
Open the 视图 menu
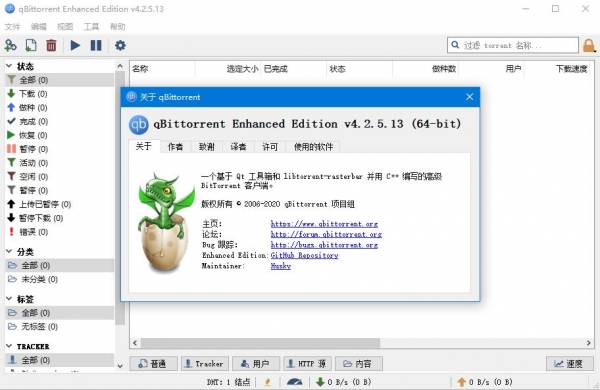coord(65,26)
